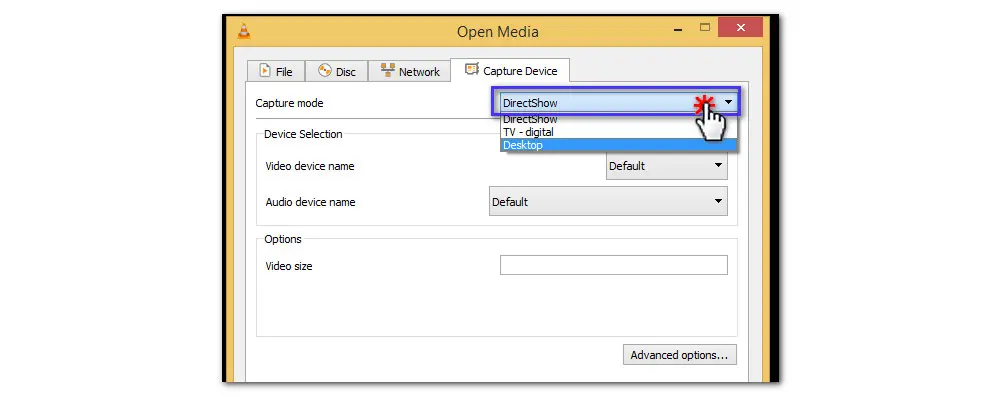Open the Audio device name dropdown
Image resolution: width=1000 pixels, height=400 pixels.
[608, 202]
